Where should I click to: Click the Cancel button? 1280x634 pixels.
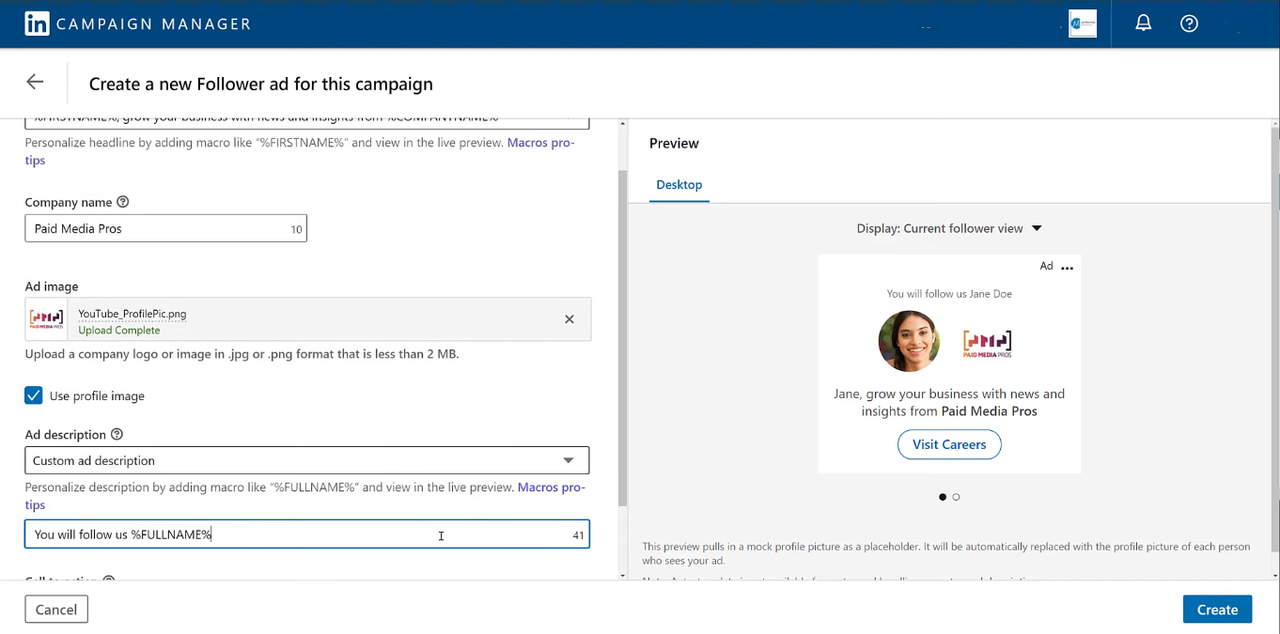[x=56, y=609]
